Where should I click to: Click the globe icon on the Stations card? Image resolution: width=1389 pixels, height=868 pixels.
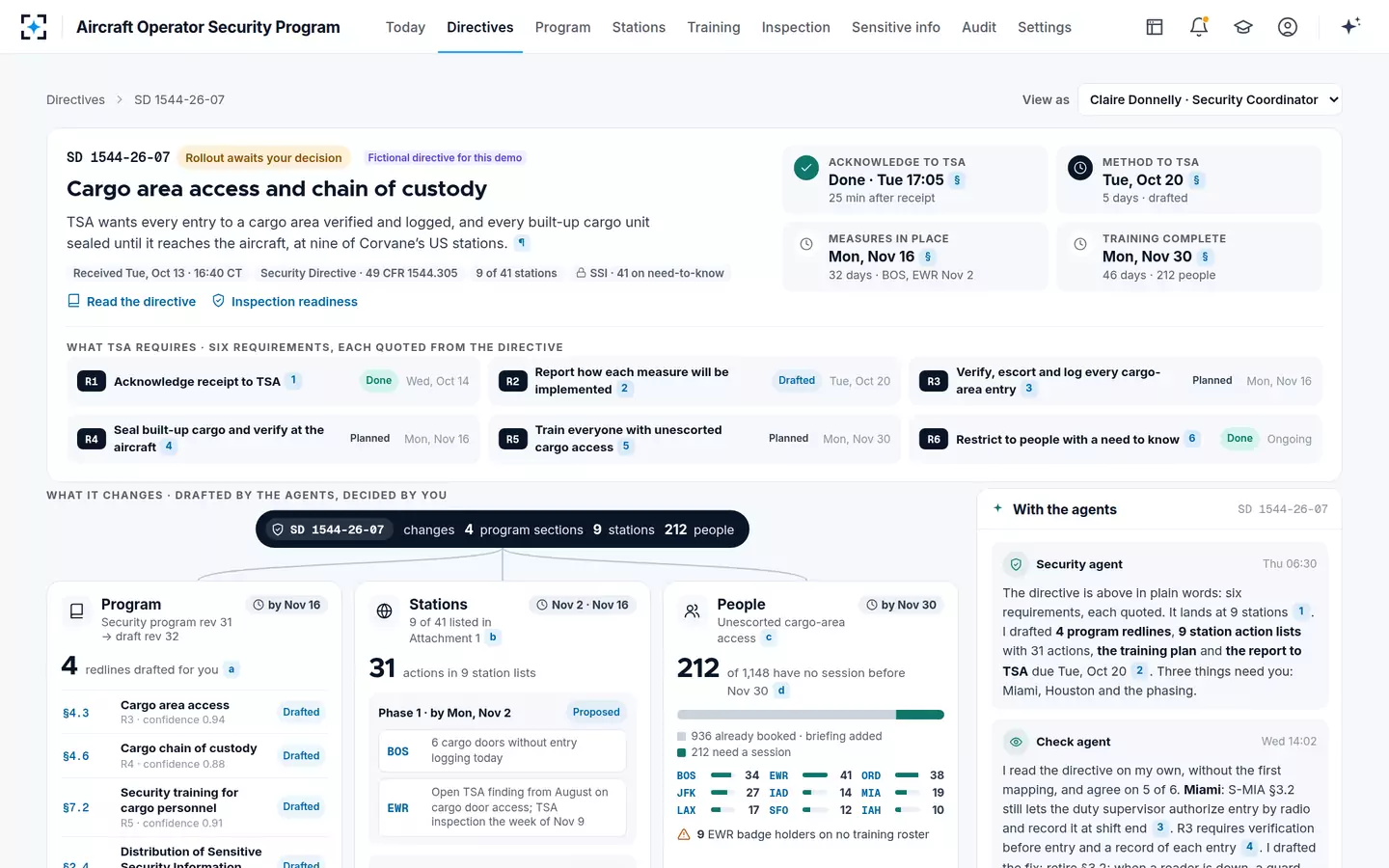384,610
